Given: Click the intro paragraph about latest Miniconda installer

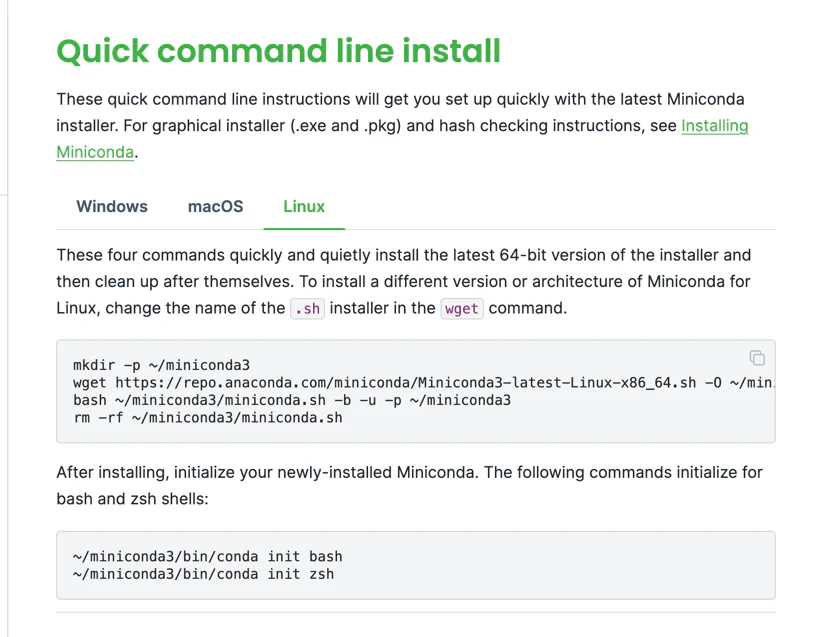Looking at the screenshot, I should click(400, 100).
